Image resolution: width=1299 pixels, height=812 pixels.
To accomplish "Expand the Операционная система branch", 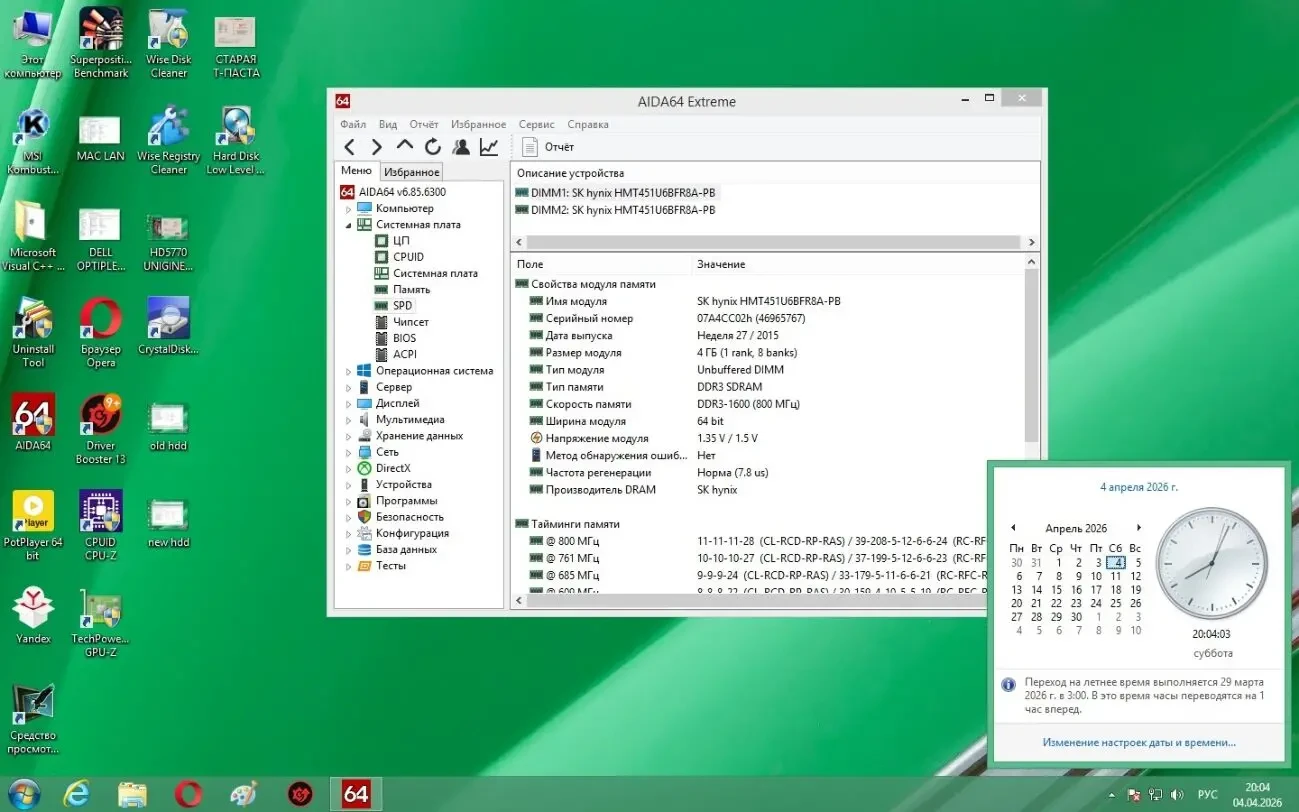I will [x=348, y=370].
